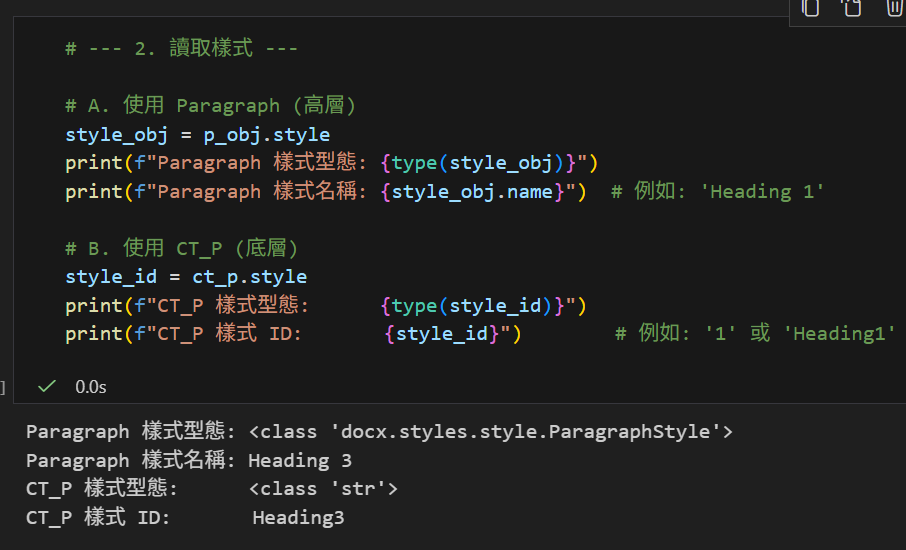Click the line 'style_obj = p_obj.style'
This screenshot has height=550, width=906.
pyautogui.click(x=198, y=135)
